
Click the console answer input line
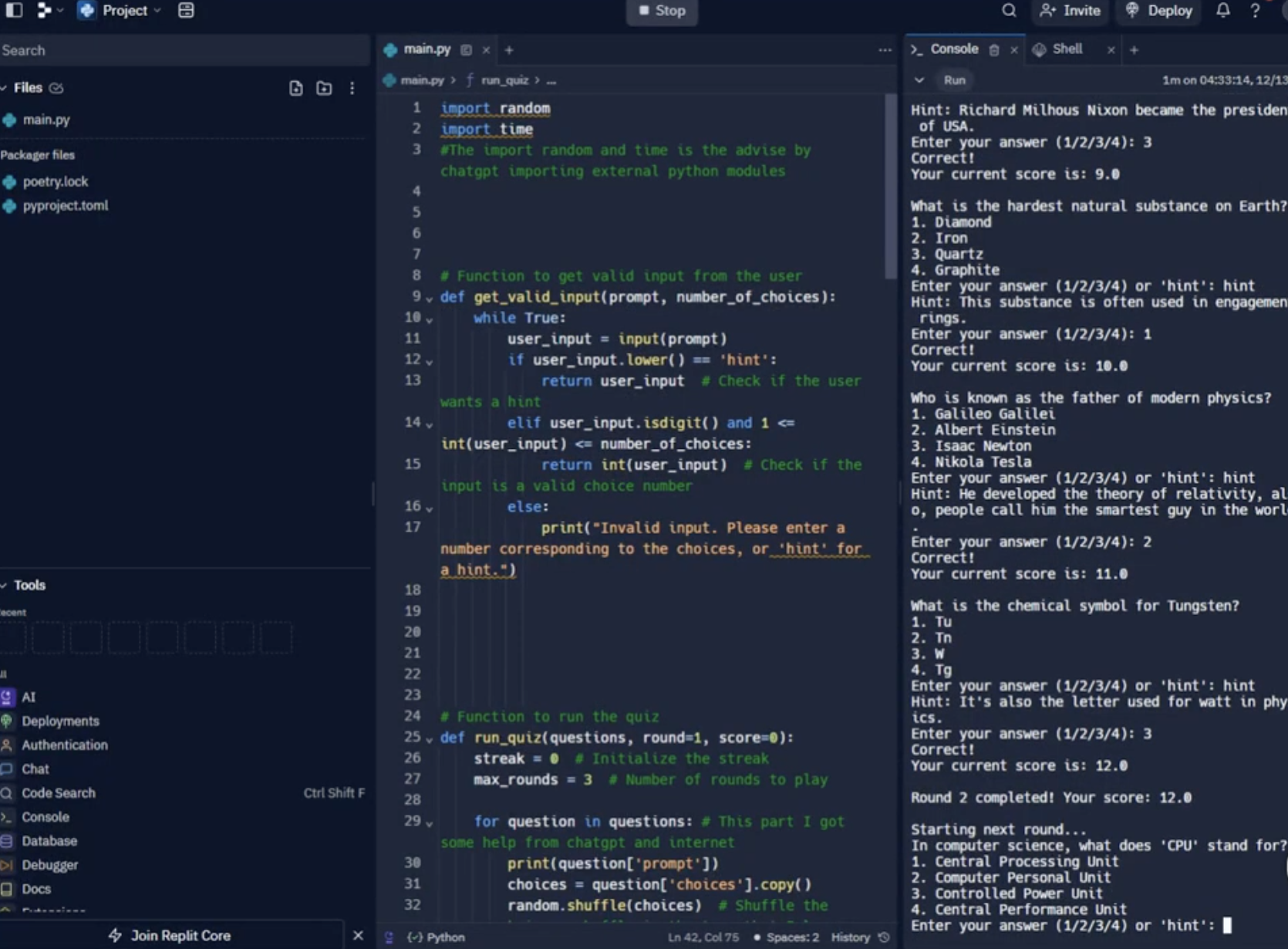(x=1072, y=925)
